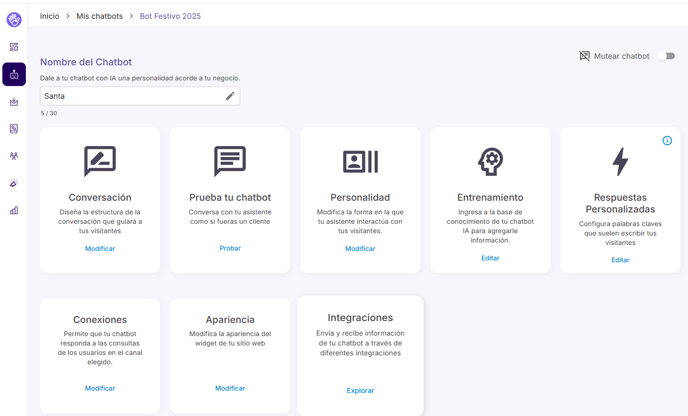Click Modificar under Conexiones
This screenshot has width=688, height=416.
click(x=100, y=388)
